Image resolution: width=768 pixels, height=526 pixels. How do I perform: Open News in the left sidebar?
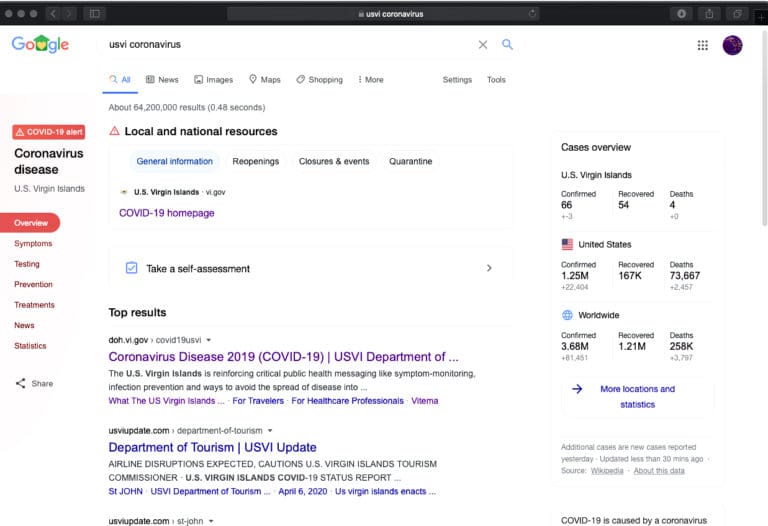(24, 325)
